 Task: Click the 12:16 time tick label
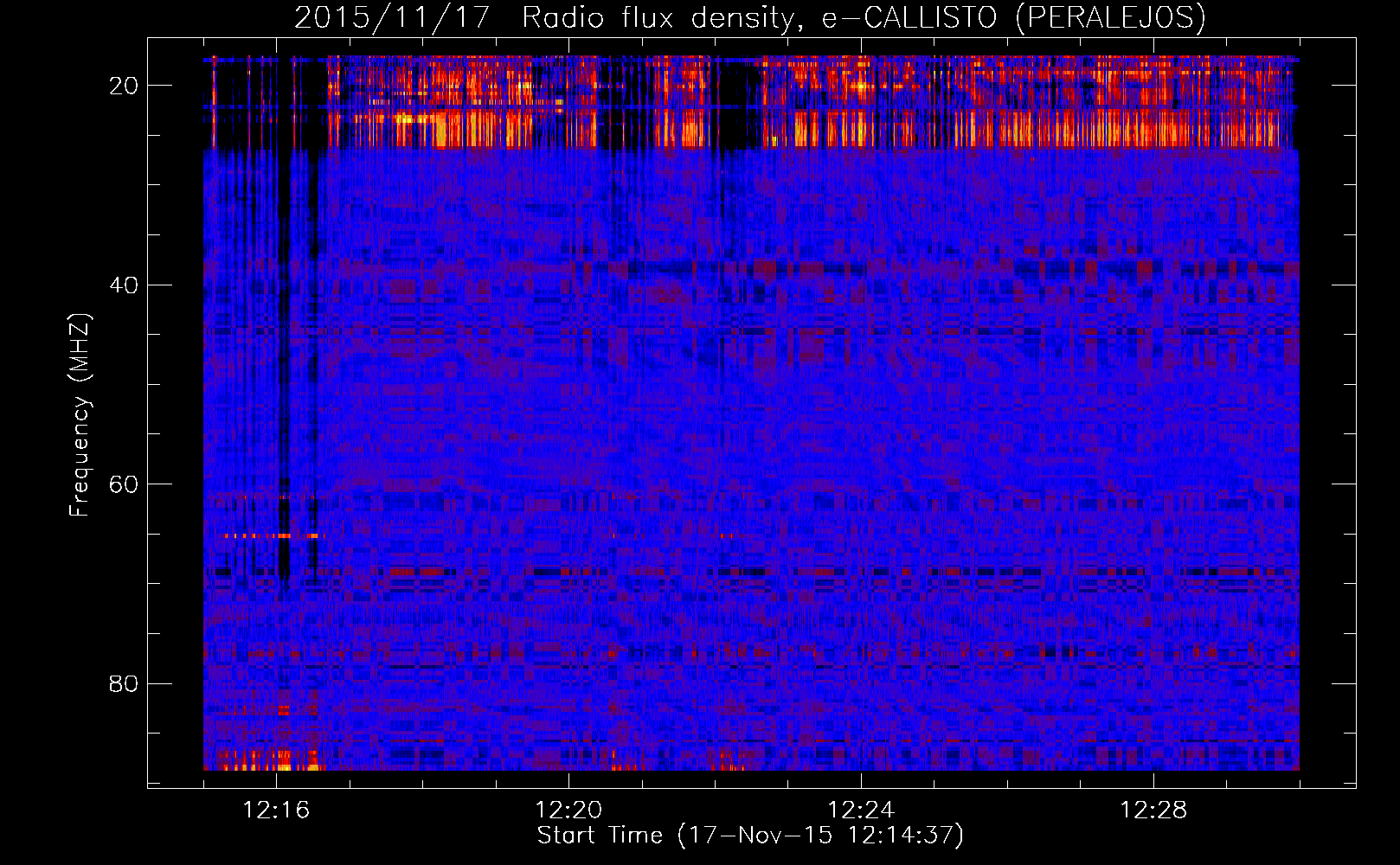click(x=276, y=811)
